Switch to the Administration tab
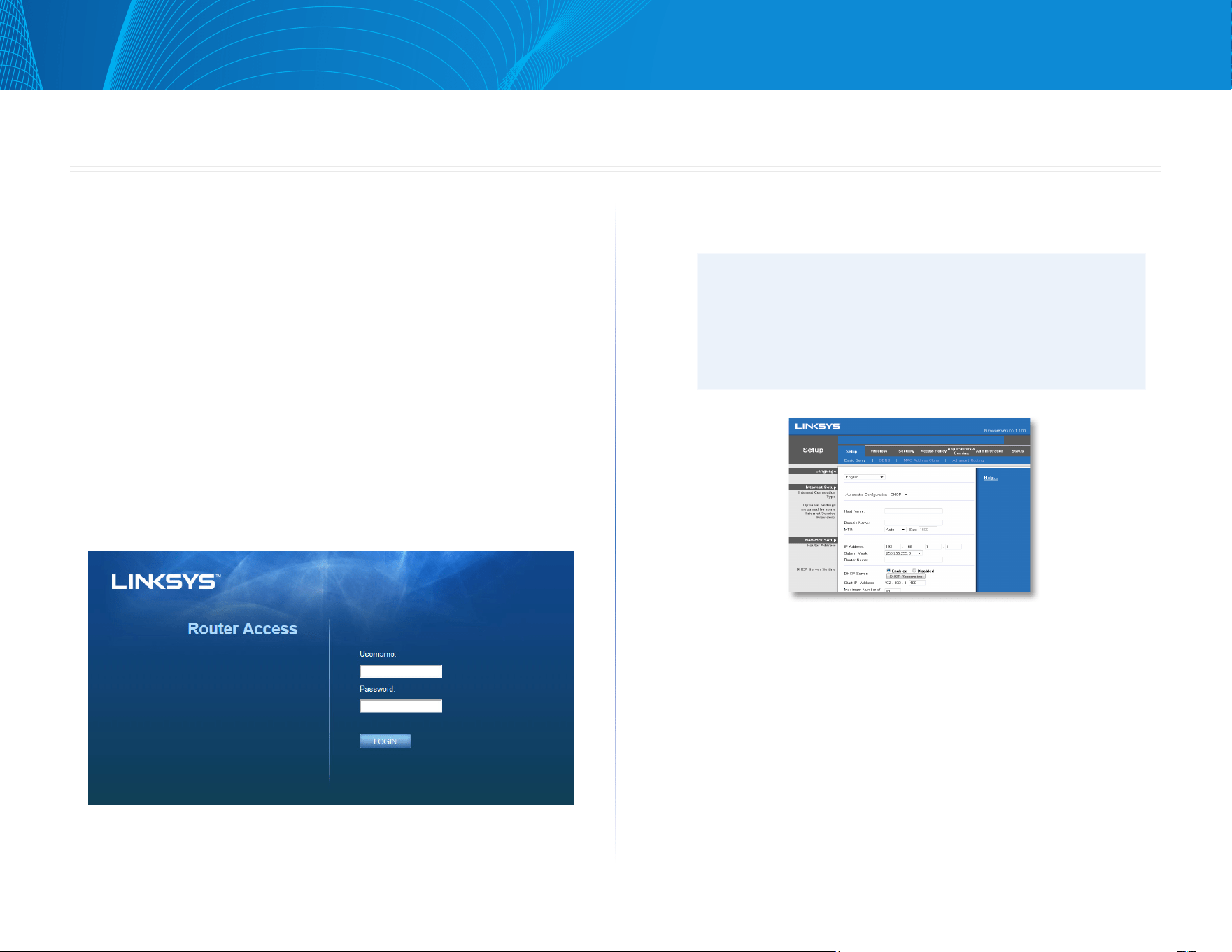Screen dimensions: 1232x952 point(989,451)
